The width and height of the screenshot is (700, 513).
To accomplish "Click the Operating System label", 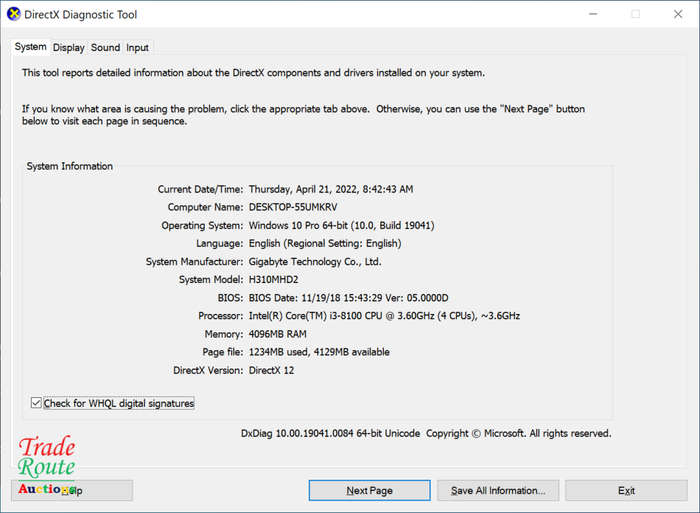I will pos(202,225).
